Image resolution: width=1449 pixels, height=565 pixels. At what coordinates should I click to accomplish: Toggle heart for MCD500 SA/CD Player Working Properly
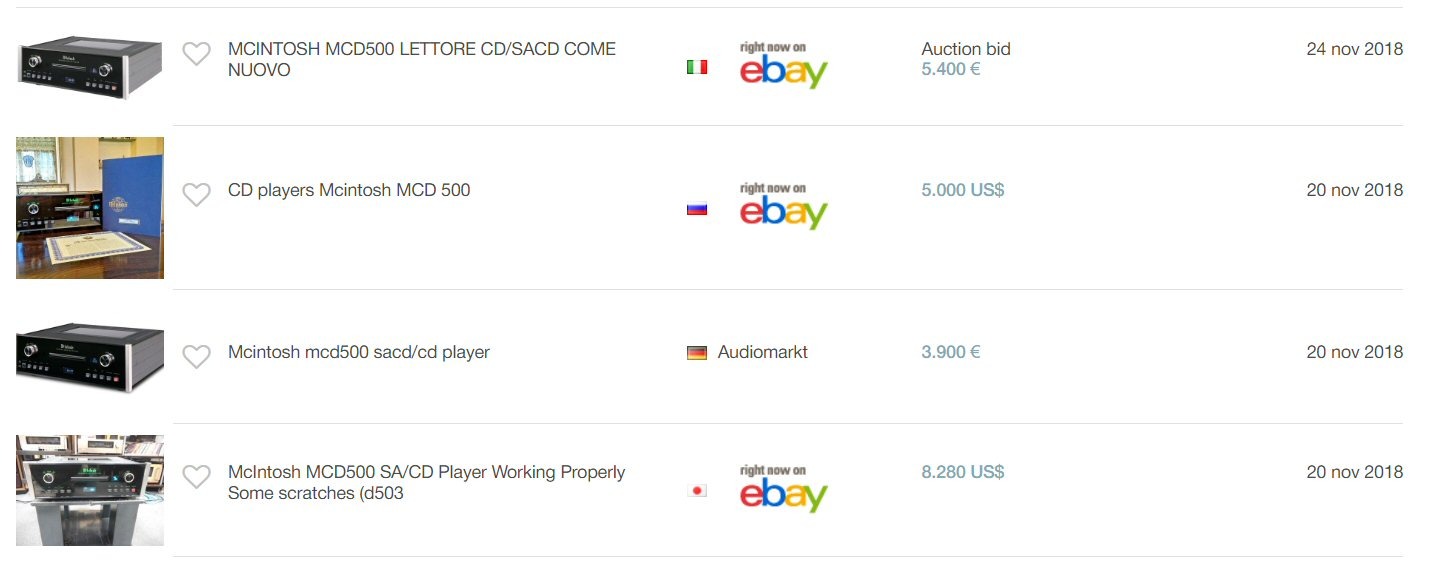(x=197, y=477)
